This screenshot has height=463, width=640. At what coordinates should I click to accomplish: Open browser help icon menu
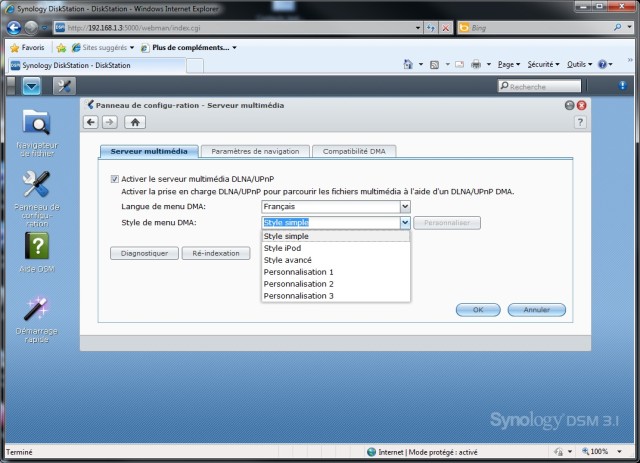[x=605, y=64]
